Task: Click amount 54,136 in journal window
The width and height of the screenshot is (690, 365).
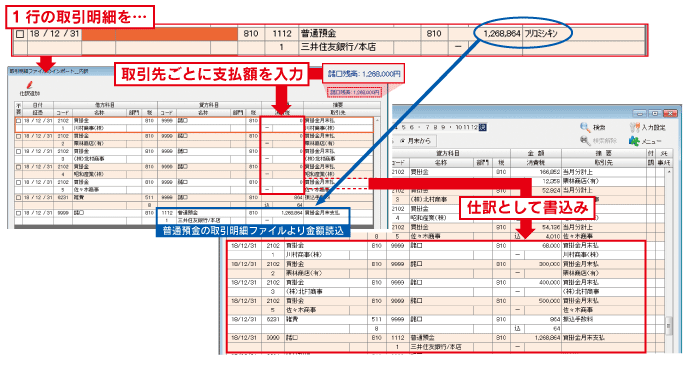Action: (x=550, y=227)
